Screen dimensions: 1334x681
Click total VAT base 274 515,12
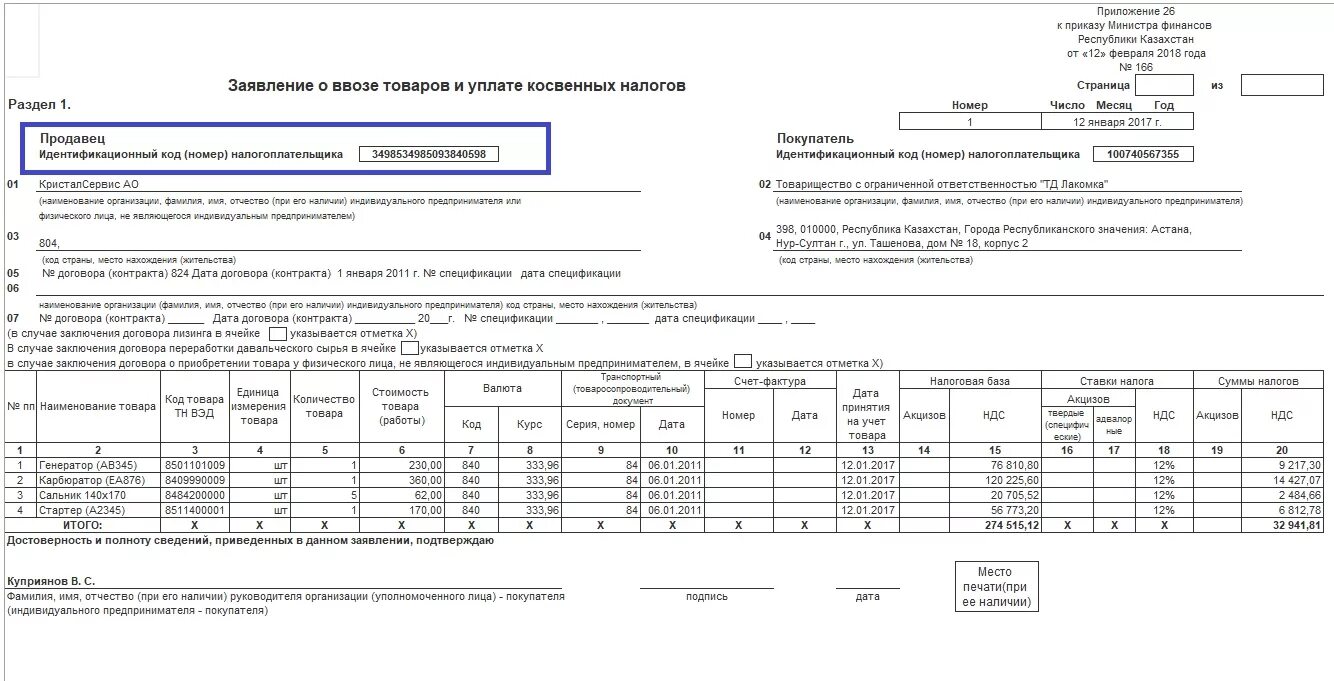coord(1010,524)
